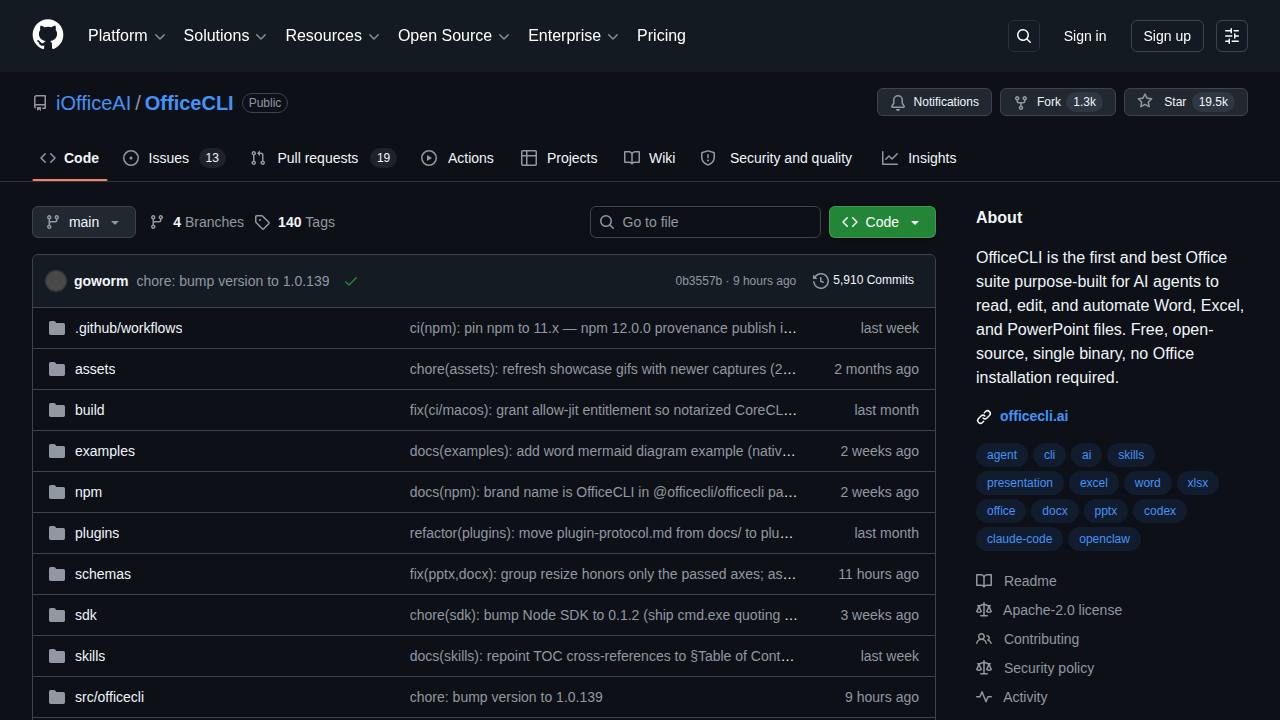Click the green check status icon on commit
The height and width of the screenshot is (720, 1280).
pos(351,281)
